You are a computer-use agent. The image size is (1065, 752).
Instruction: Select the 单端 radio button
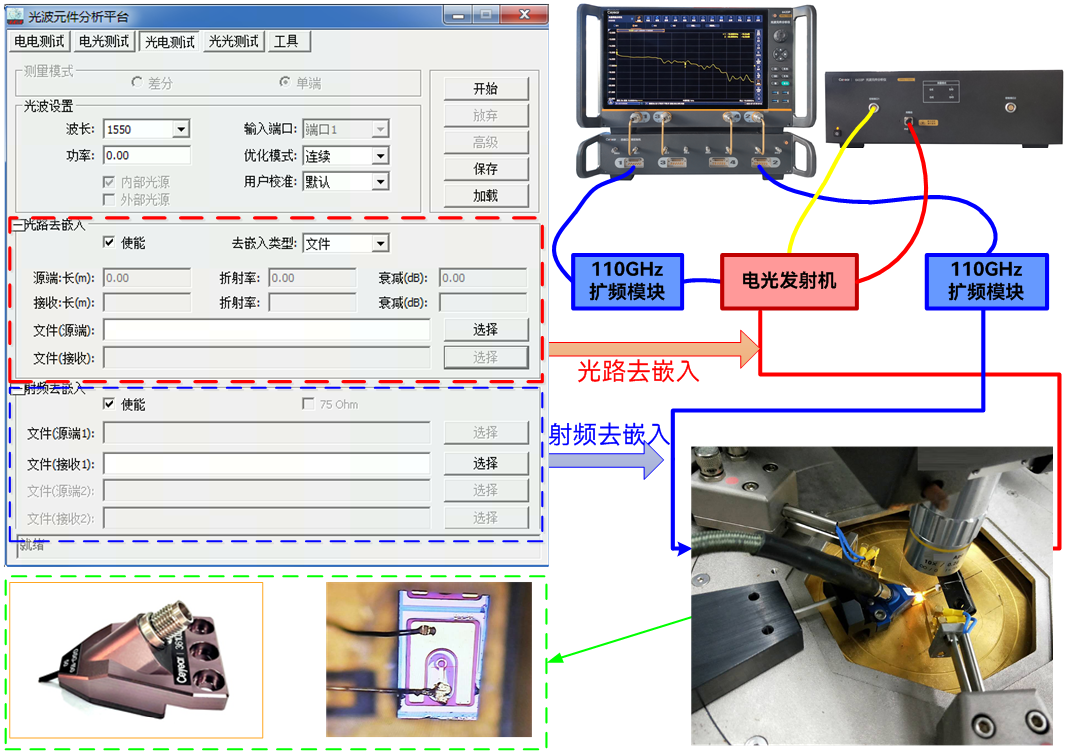tap(285, 83)
